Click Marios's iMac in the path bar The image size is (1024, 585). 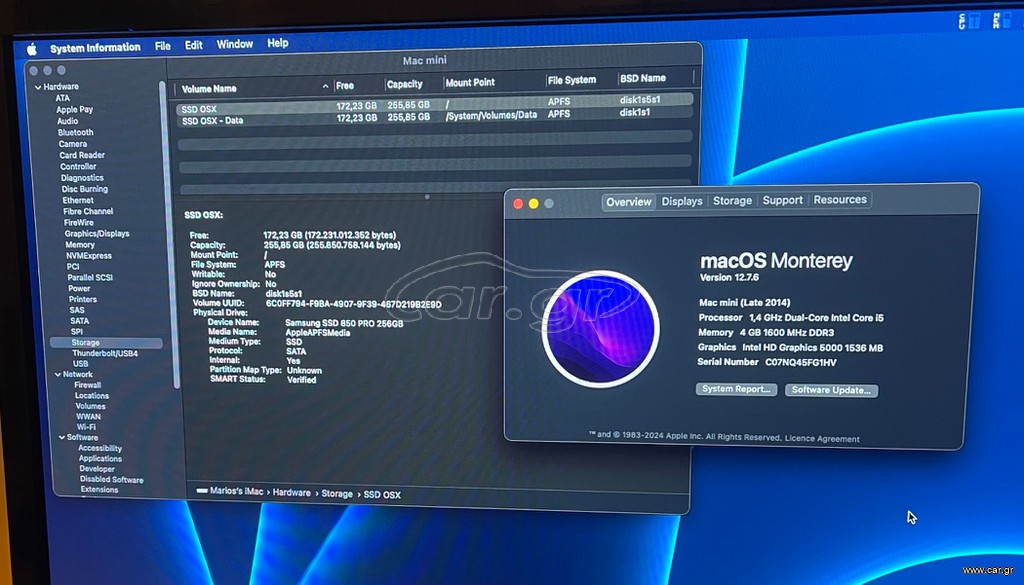coord(236,492)
